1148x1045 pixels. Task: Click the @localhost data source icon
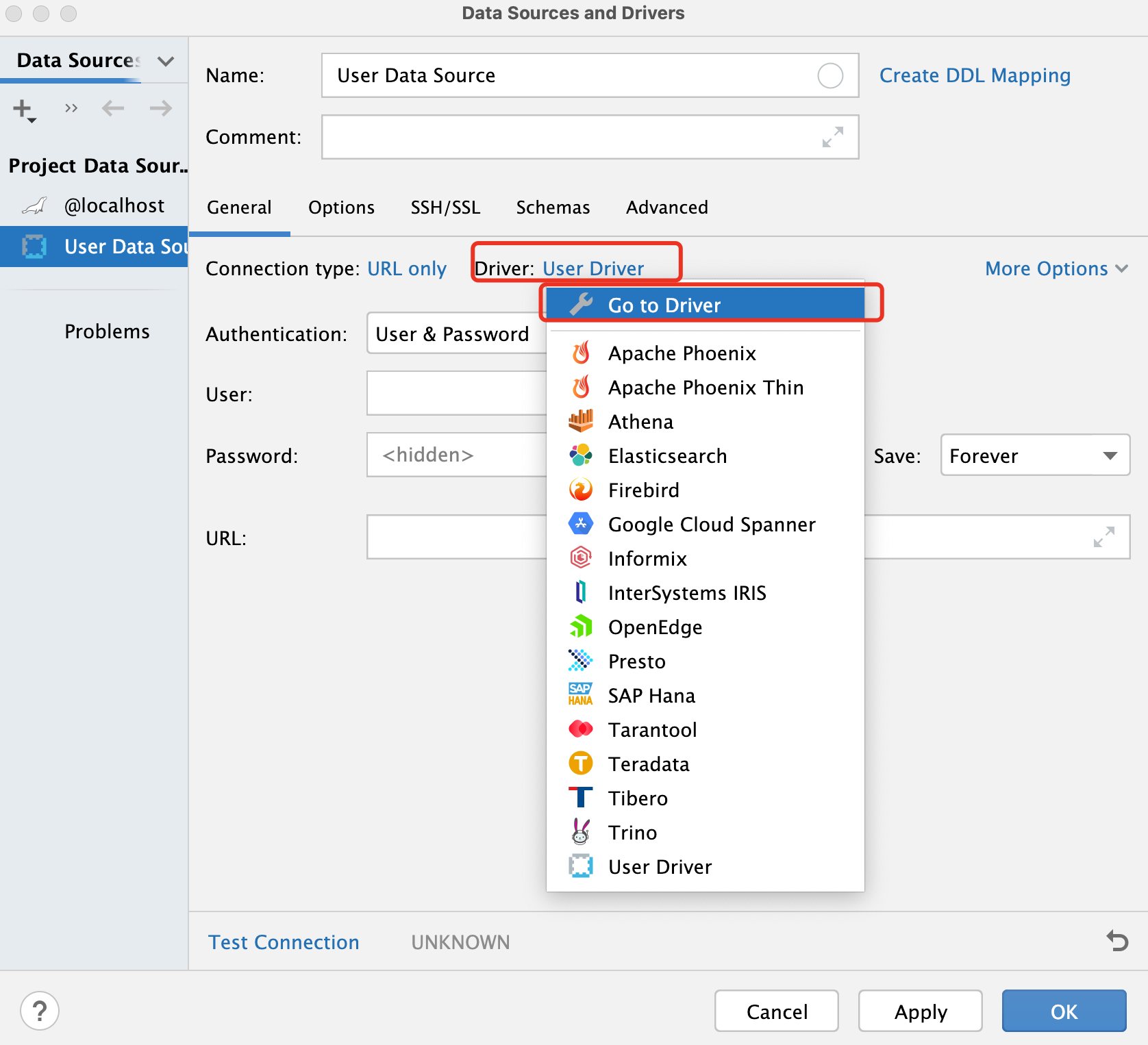point(34,205)
